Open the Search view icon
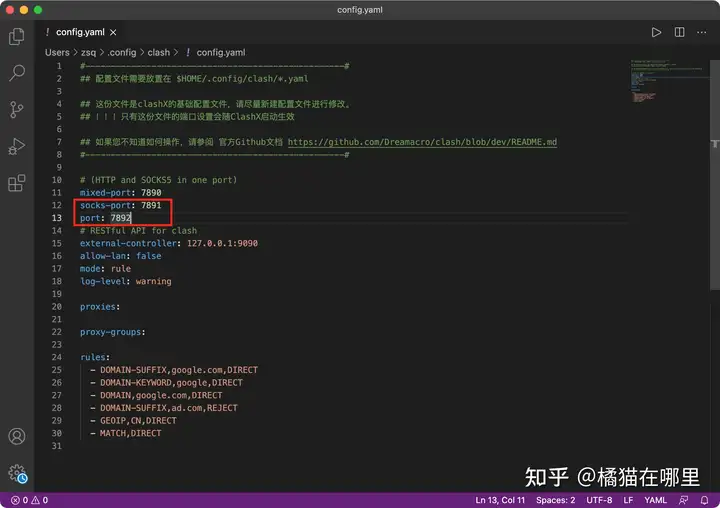The image size is (720, 508). tap(17, 73)
